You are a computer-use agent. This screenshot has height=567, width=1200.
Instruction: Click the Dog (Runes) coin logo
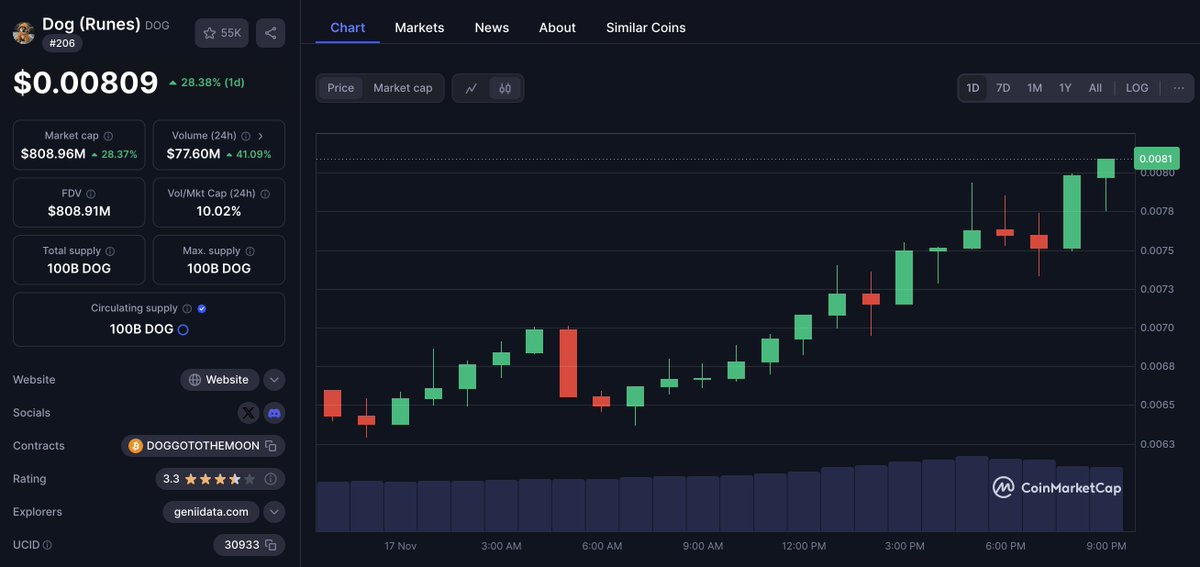coord(24,32)
